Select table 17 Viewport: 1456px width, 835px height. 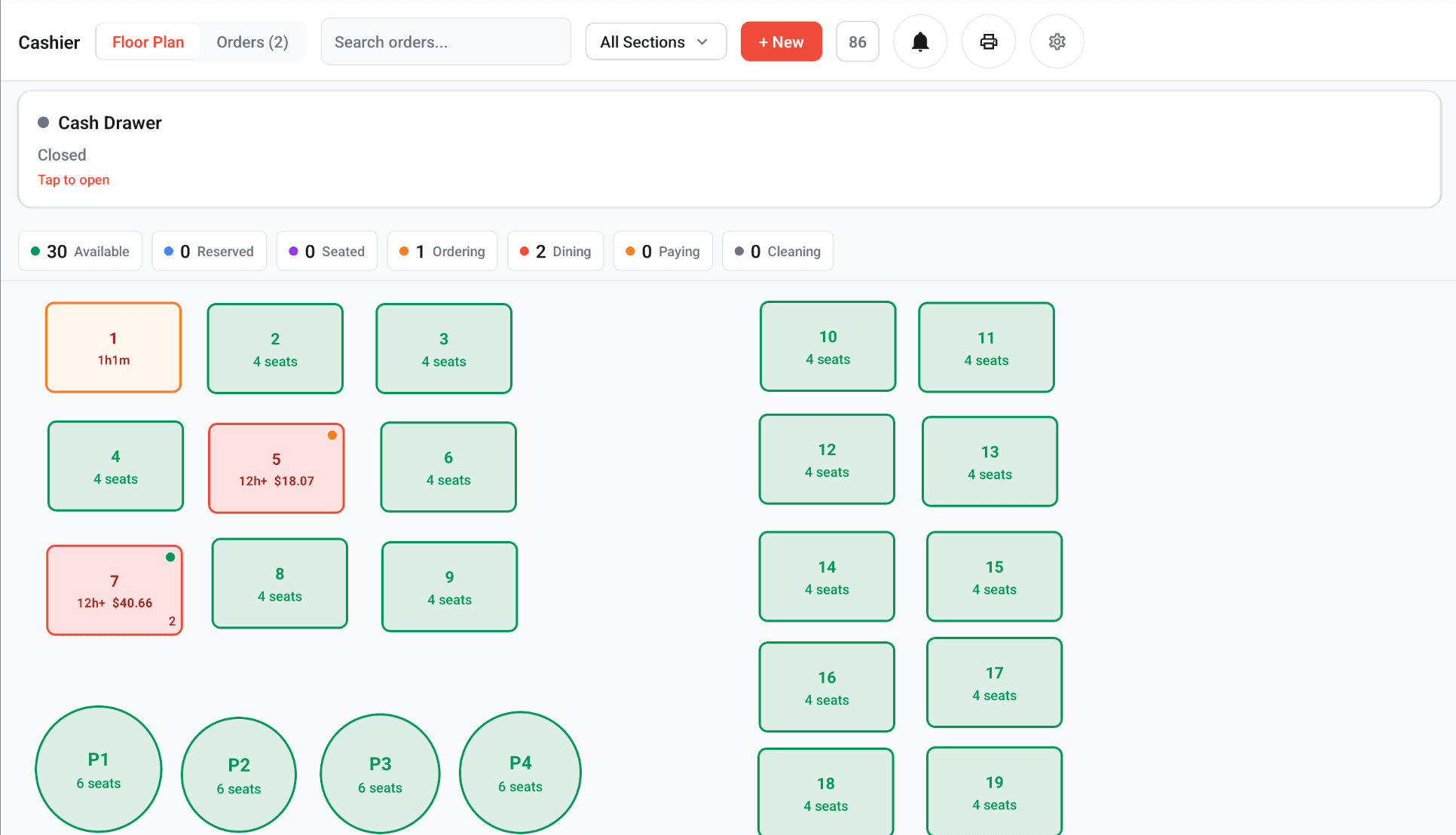pos(994,683)
